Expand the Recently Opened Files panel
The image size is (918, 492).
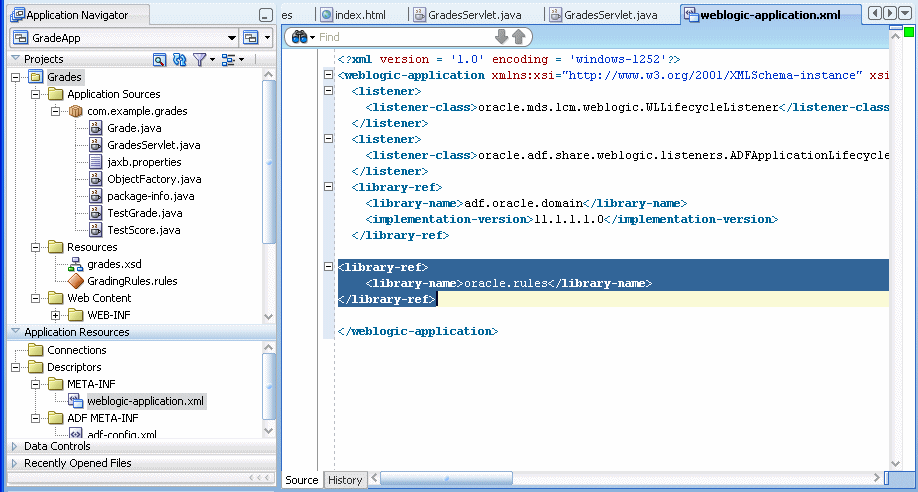coord(15,463)
